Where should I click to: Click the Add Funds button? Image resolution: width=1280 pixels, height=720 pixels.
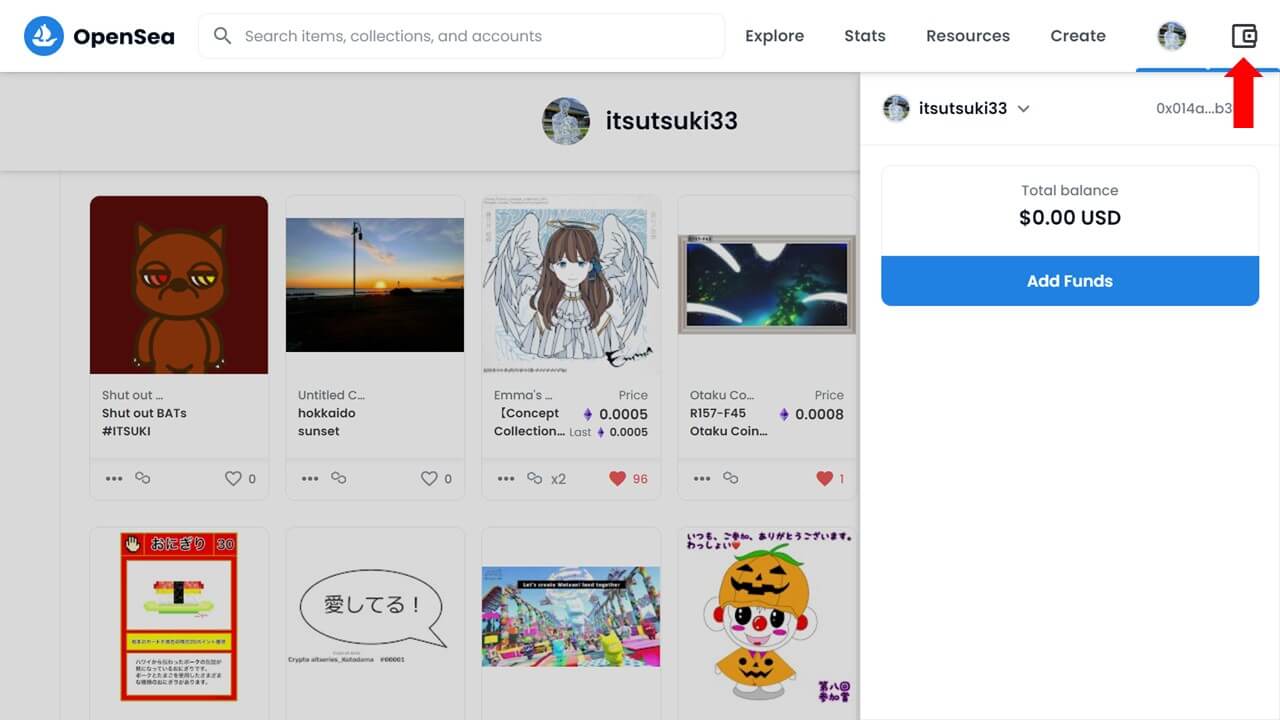(x=1070, y=281)
